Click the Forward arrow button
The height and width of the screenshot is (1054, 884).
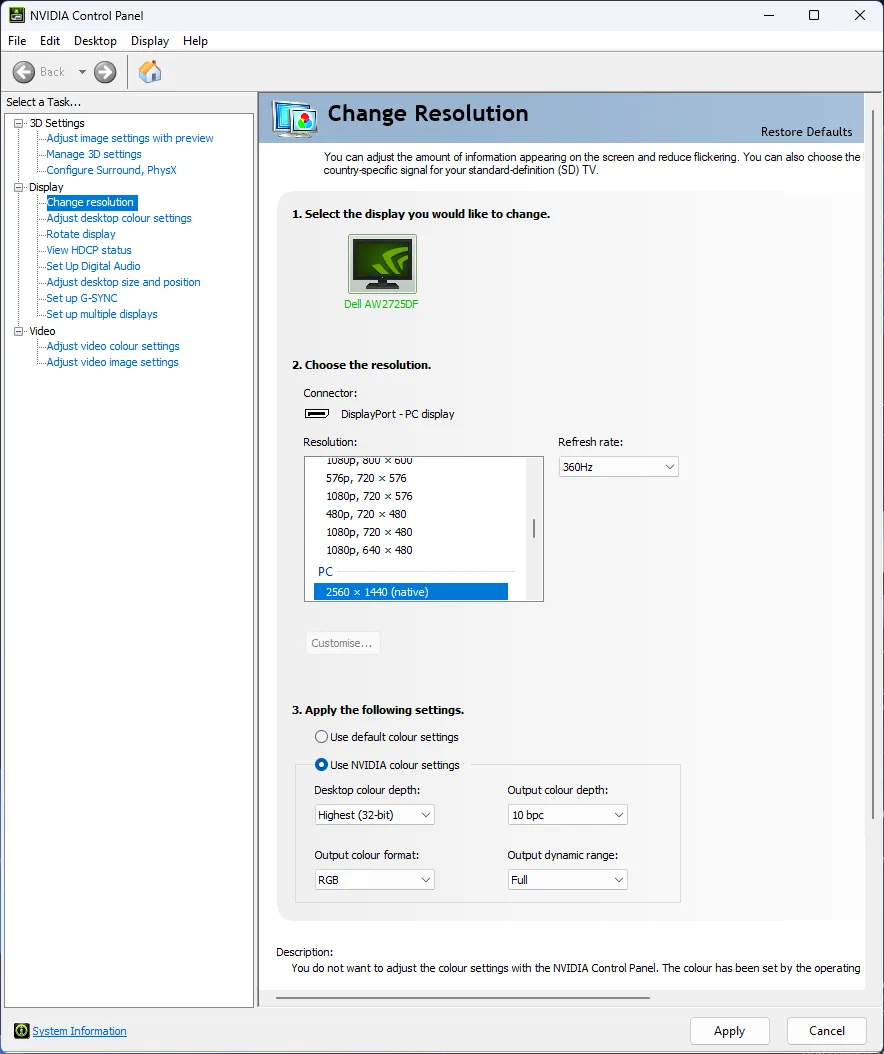[x=105, y=72]
